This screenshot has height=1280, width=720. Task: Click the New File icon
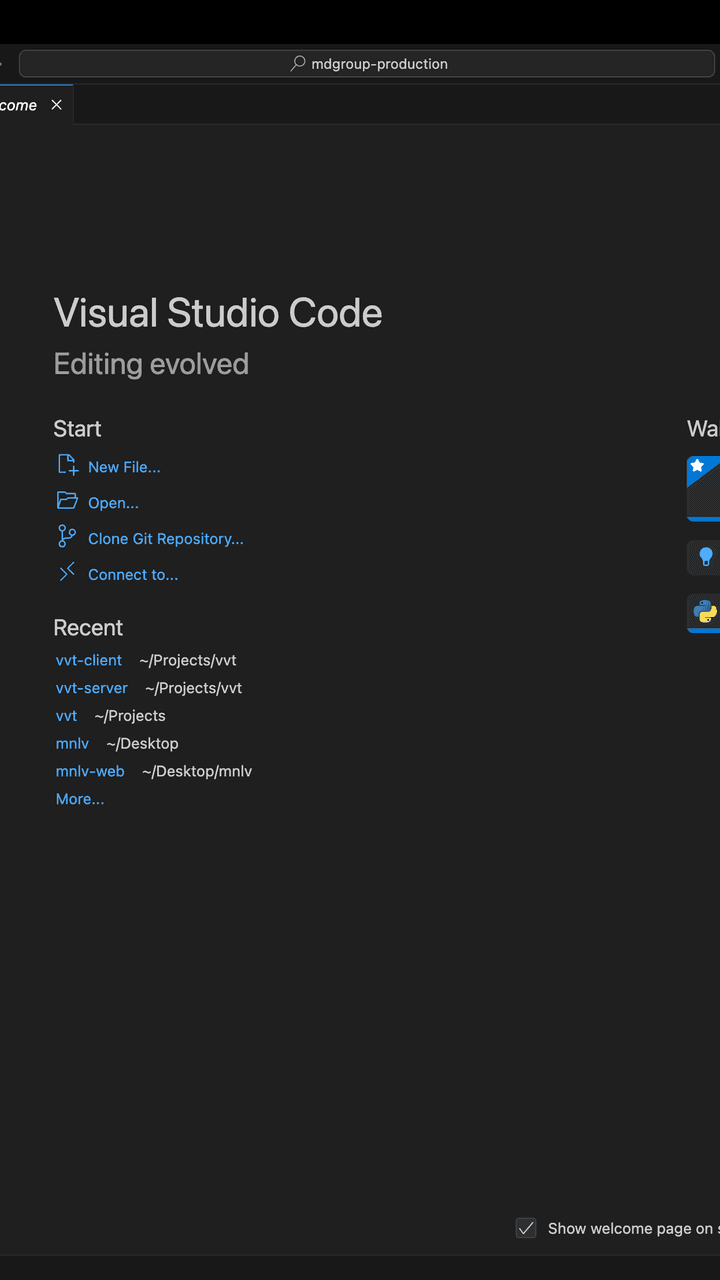[68, 465]
